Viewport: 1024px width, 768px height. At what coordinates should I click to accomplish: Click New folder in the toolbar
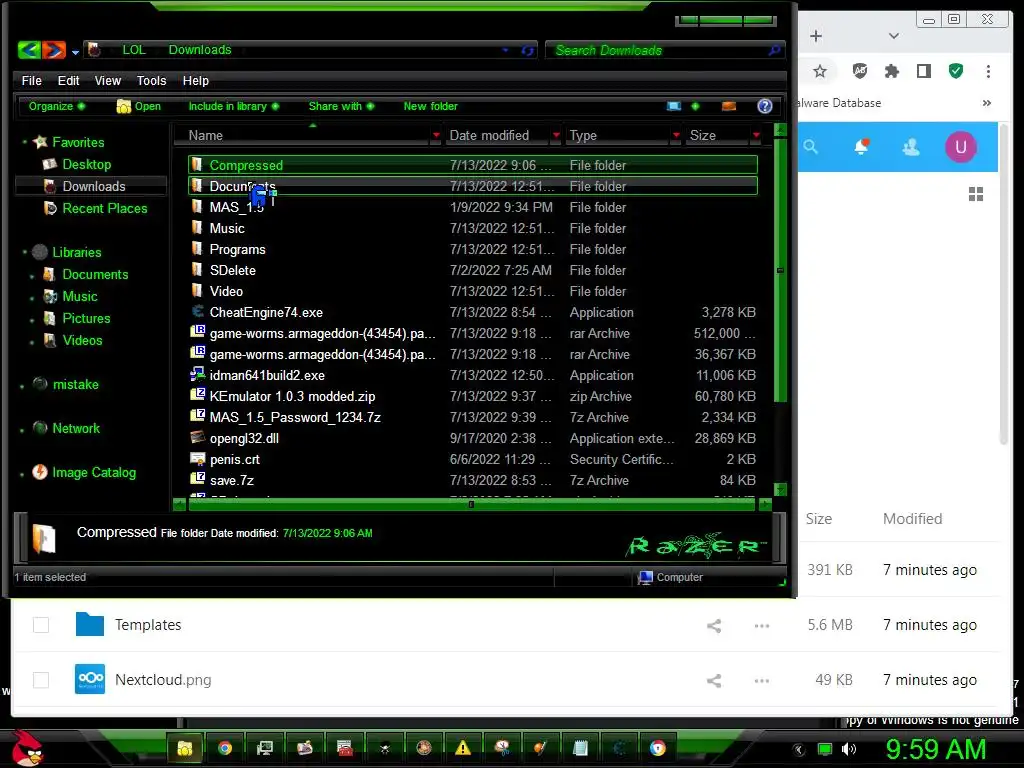click(x=430, y=106)
